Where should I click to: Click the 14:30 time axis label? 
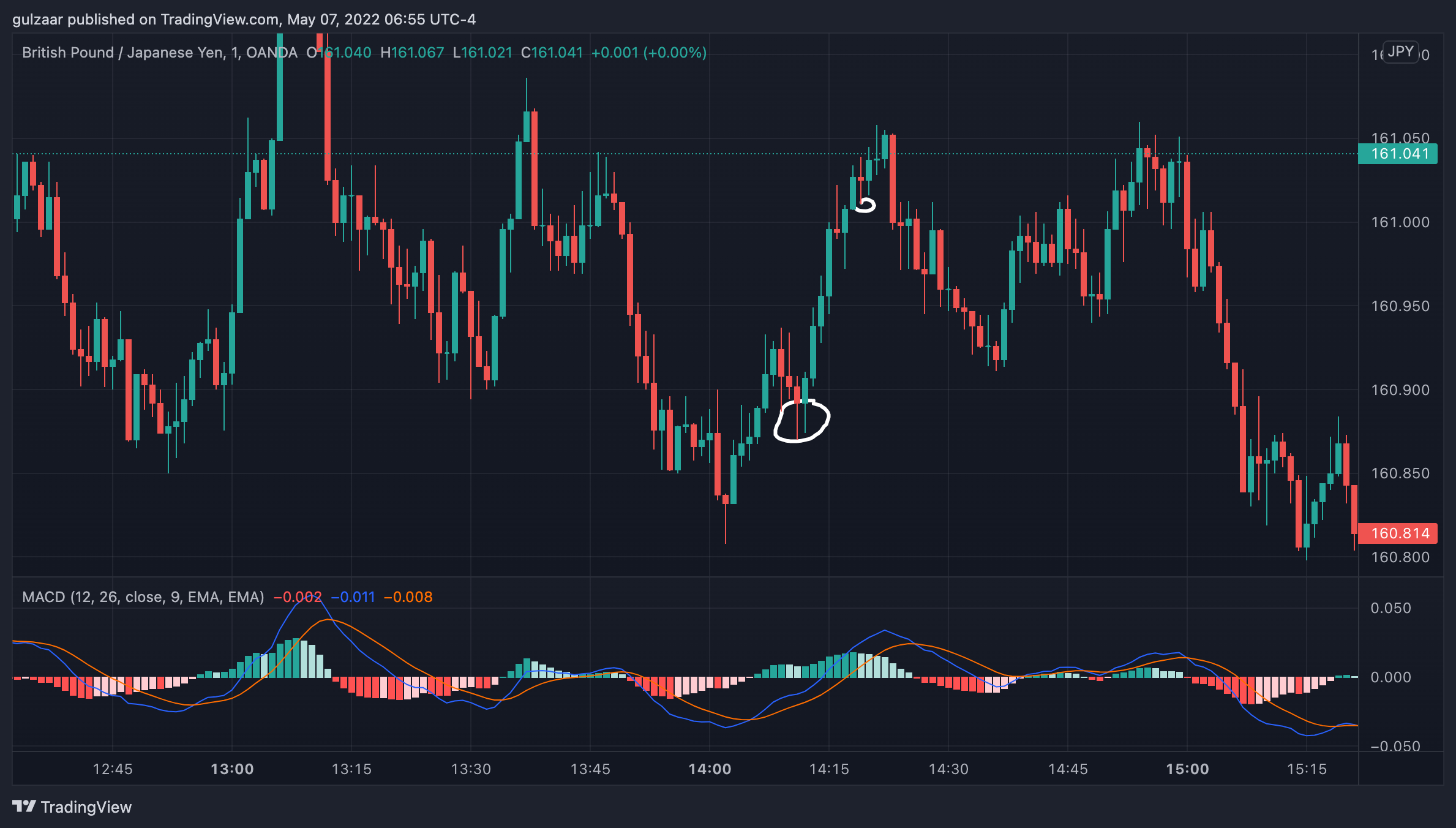948,769
